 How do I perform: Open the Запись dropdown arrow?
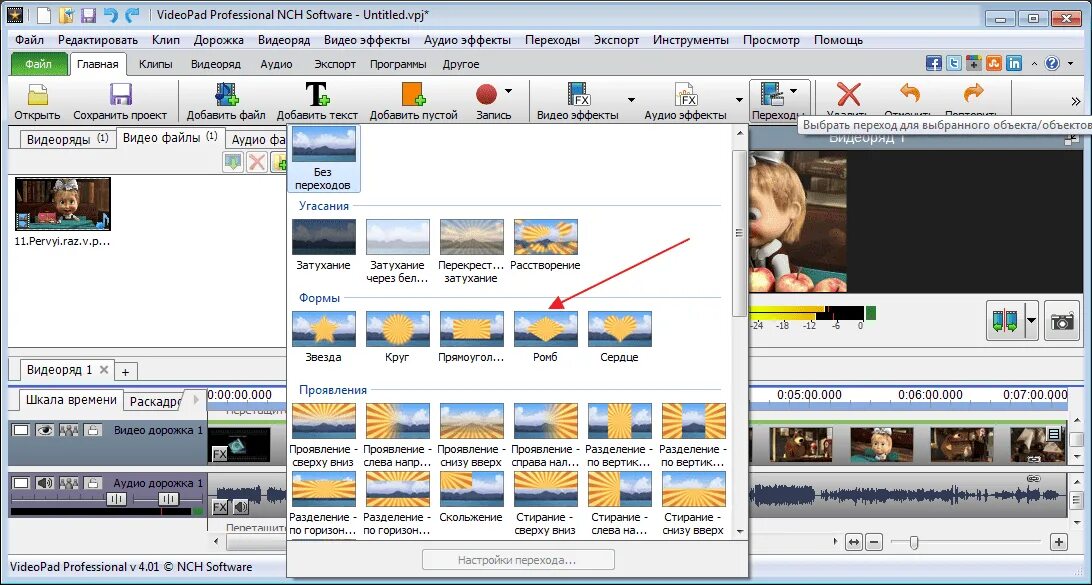click(x=508, y=91)
